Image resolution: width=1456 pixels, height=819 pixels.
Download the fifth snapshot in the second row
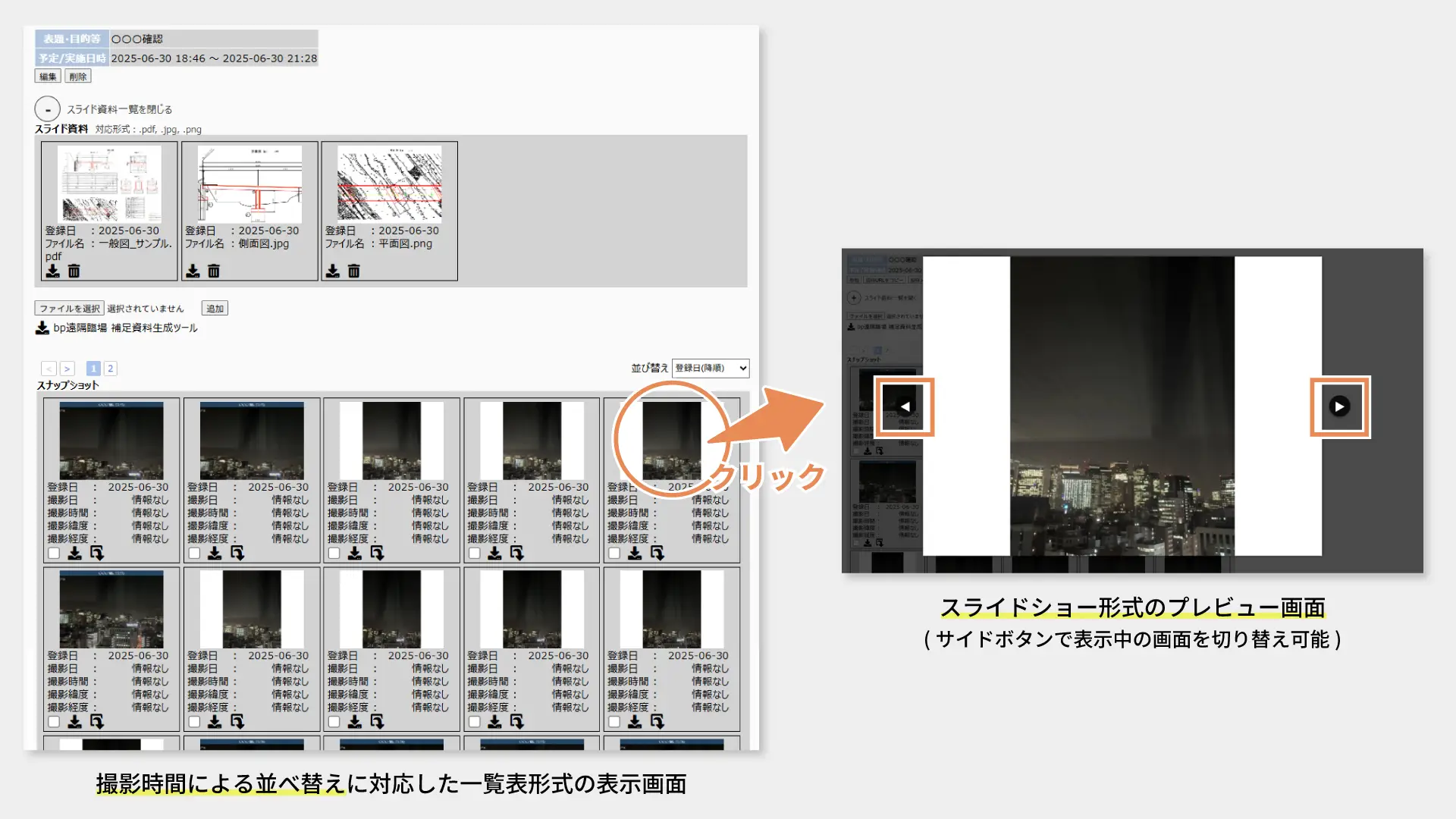coord(635,722)
